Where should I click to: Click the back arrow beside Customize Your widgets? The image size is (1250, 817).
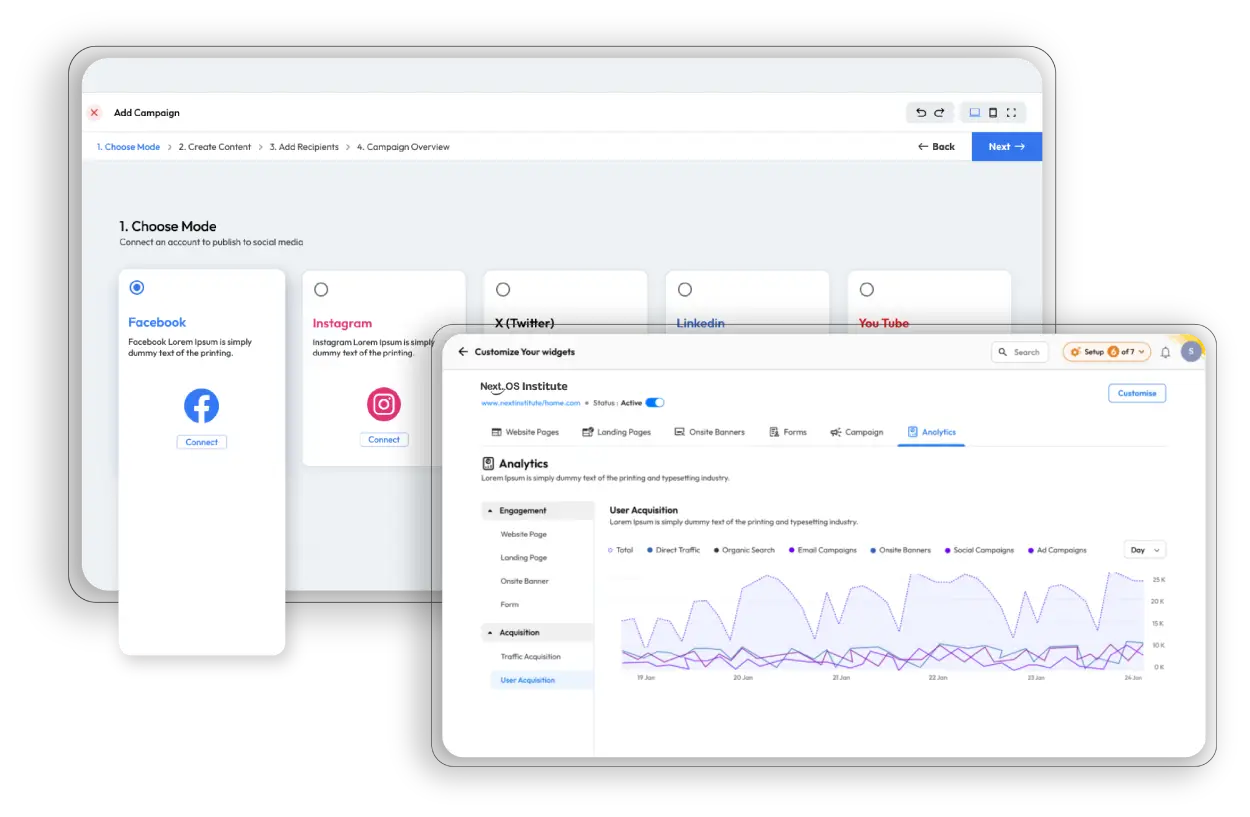tap(462, 351)
